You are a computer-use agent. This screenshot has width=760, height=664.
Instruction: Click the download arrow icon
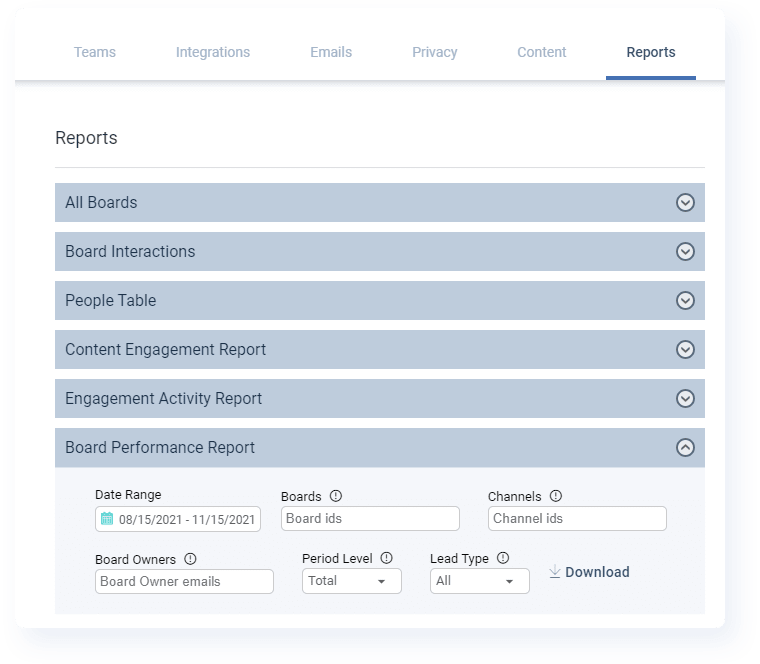point(555,572)
